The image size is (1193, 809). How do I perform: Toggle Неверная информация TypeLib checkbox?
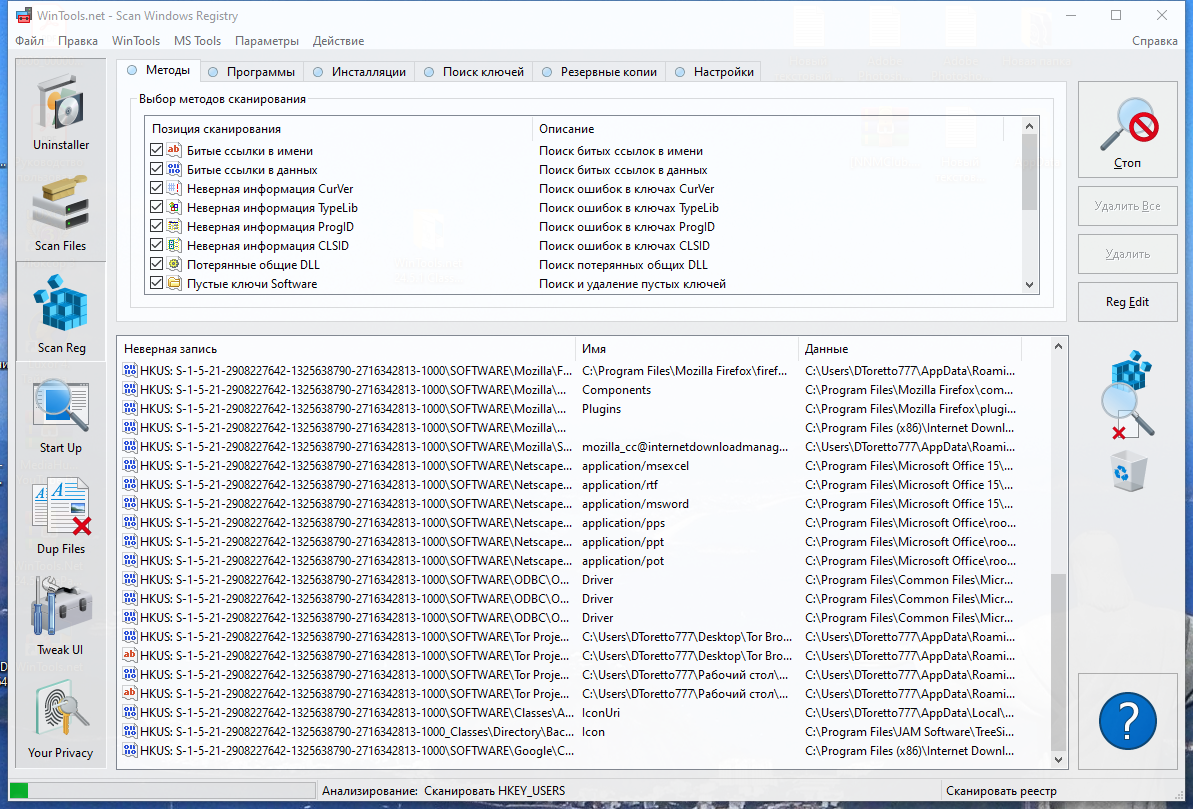(x=157, y=207)
